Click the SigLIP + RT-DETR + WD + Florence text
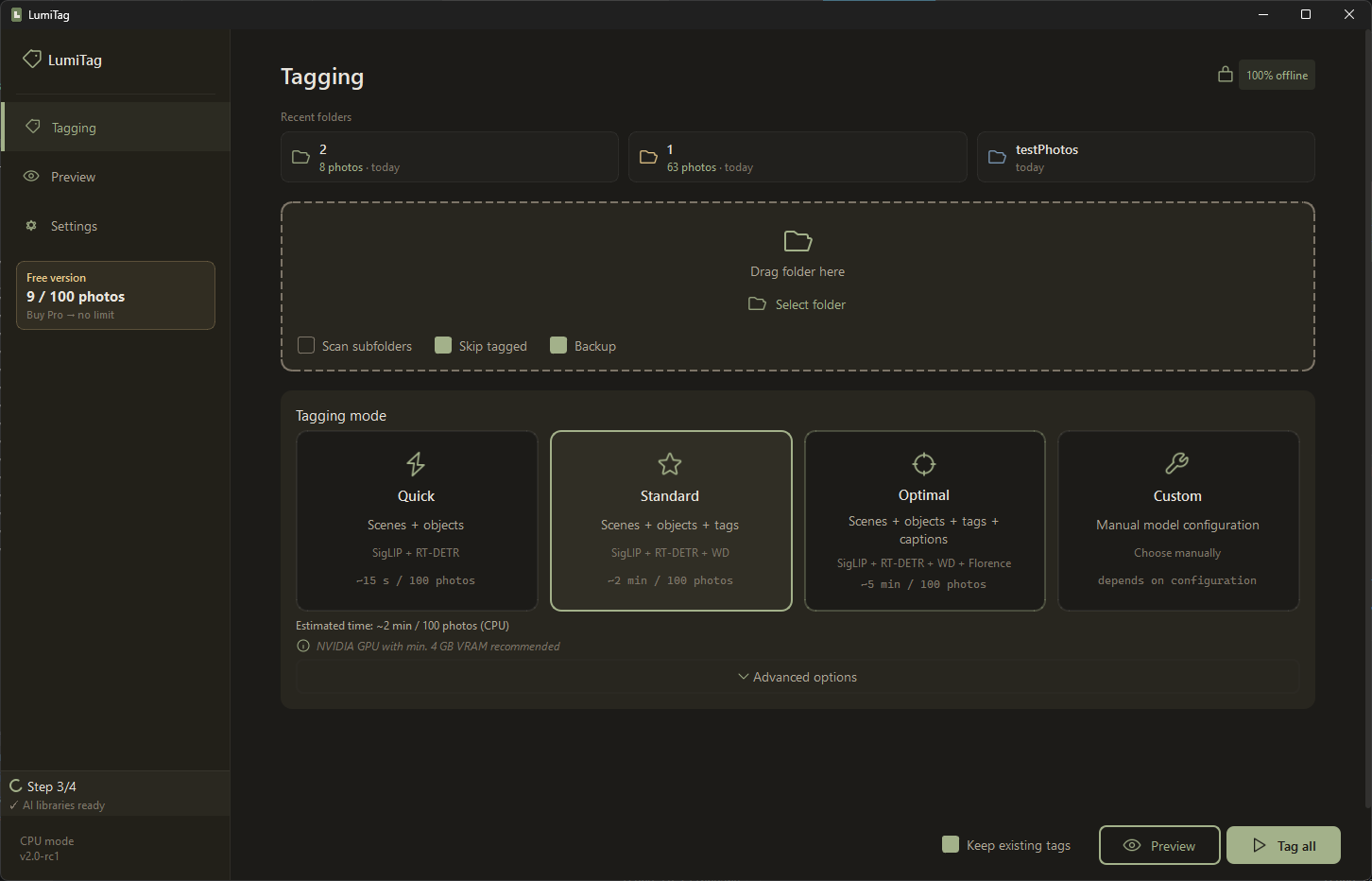Screen dimensions: 1372x881 pos(924,563)
